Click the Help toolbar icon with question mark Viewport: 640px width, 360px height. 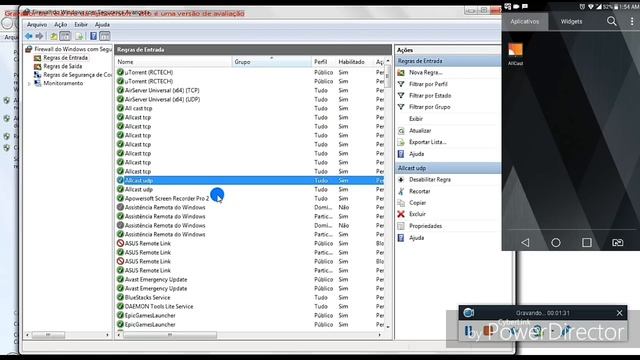tap(93, 36)
